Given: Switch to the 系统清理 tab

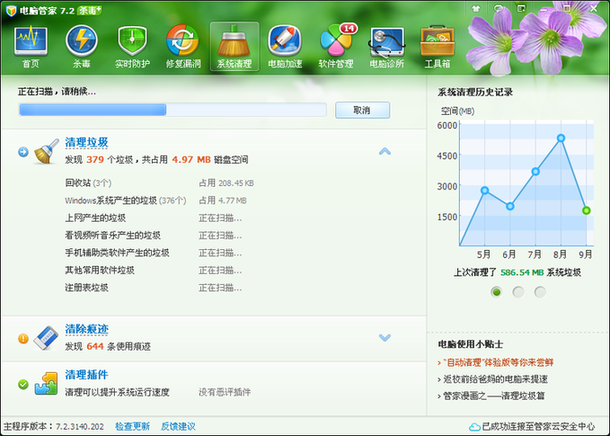Looking at the screenshot, I should 234,45.
